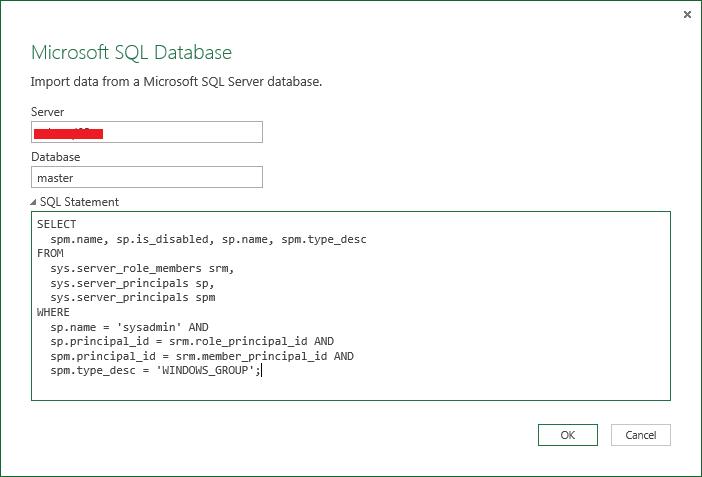The height and width of the screenshot is (477, 702).
Task: Click the OK button
Action: pos(567,435)
